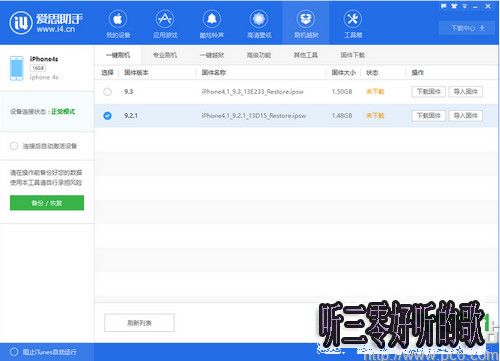Open the feedback flag icon in title bar
The image size is (500, 361).
[x=443, y=6]
